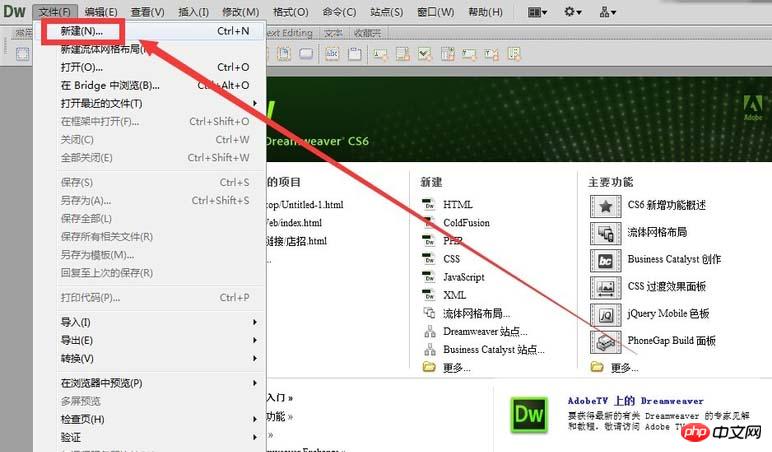
Task: Choose 新建(N)... from File menu
Action: point(150,31)
